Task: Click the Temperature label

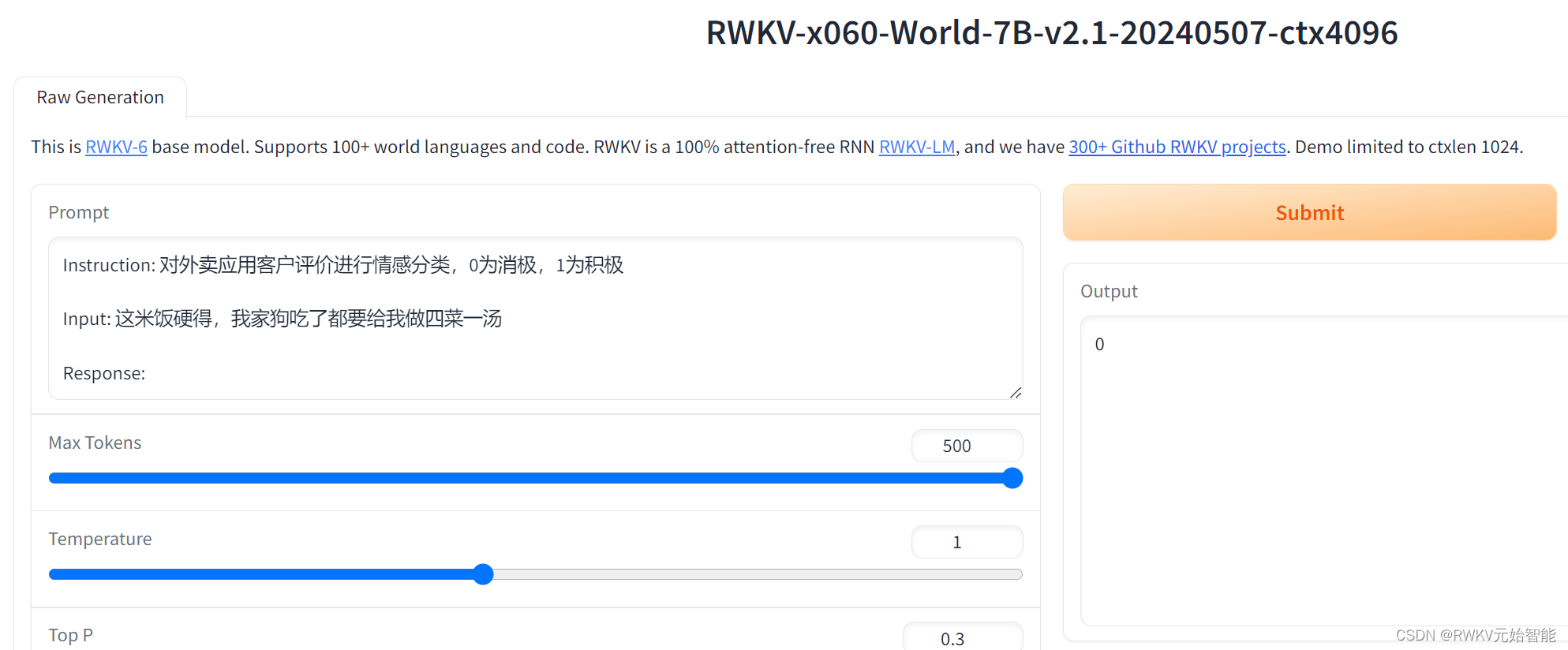Action: coord(100,539)
